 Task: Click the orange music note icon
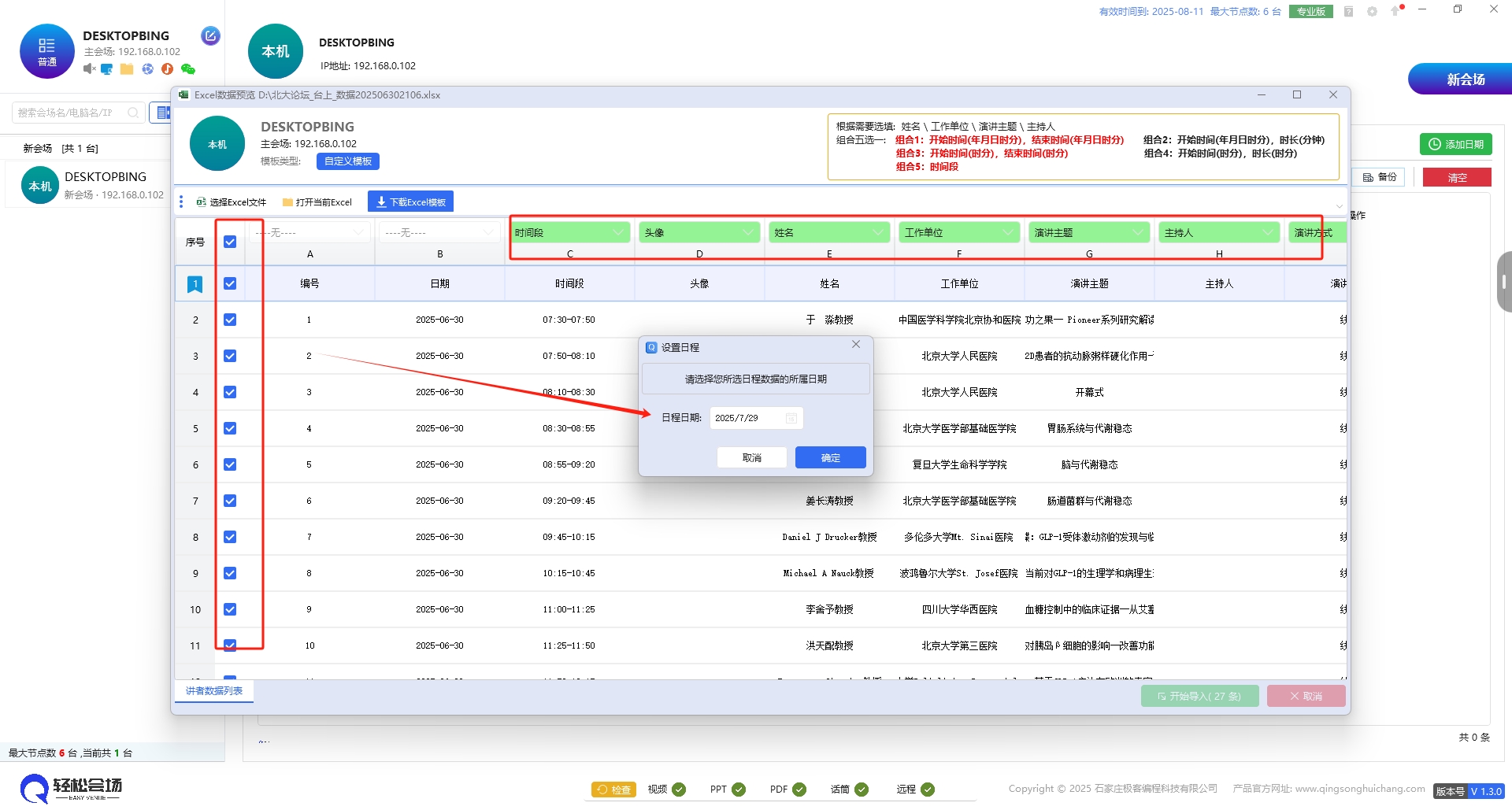pyautogui.click(x=167, y=69)
